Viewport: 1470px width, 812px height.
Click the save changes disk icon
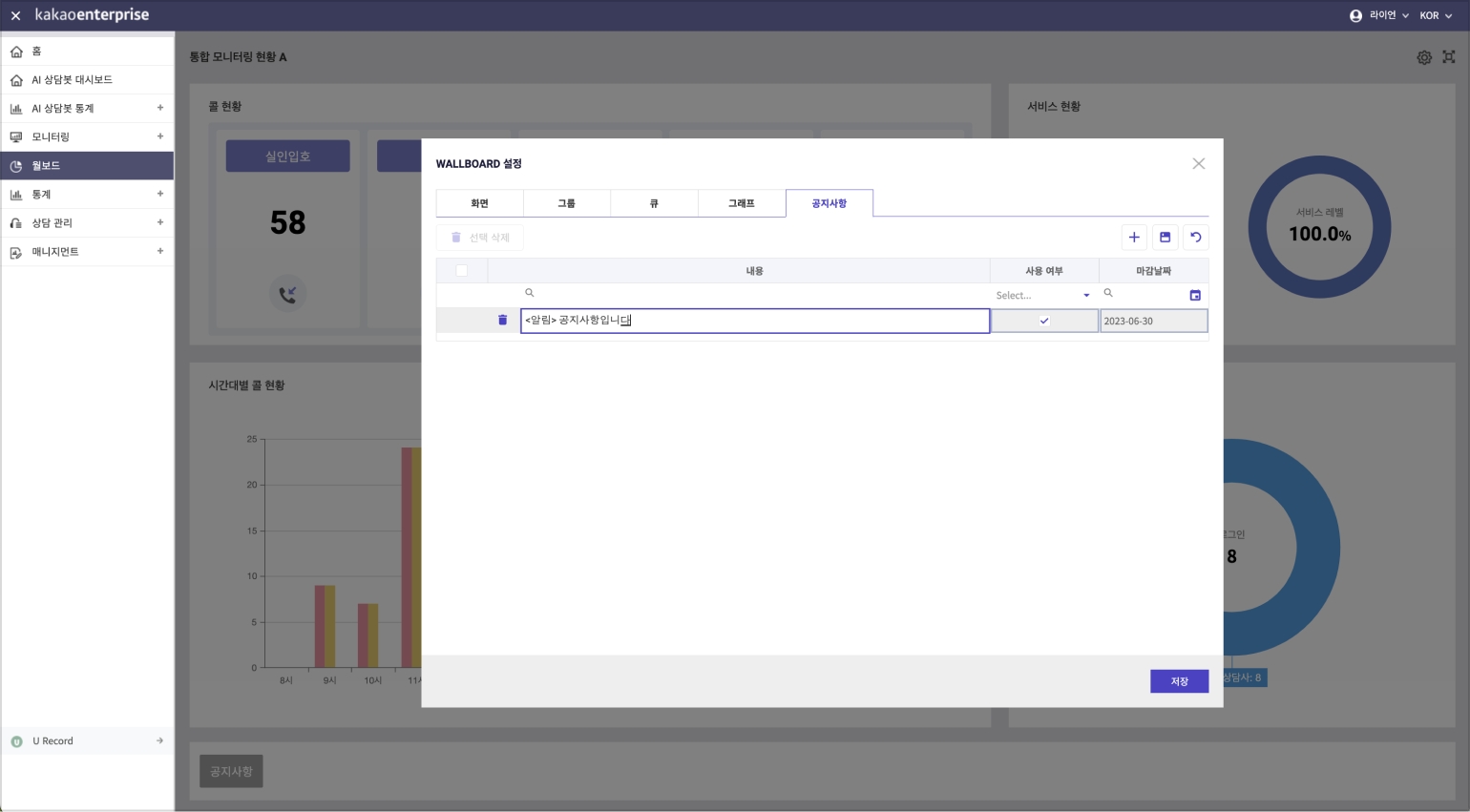(x=1165, y=238)
